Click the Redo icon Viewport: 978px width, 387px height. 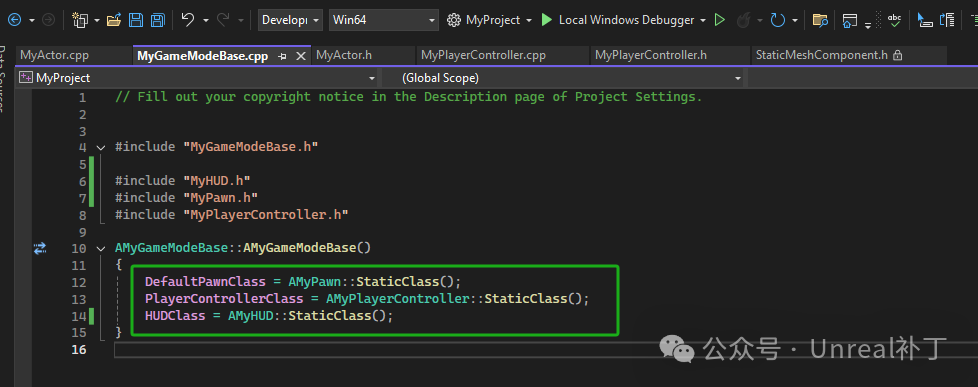pos(223,20)
